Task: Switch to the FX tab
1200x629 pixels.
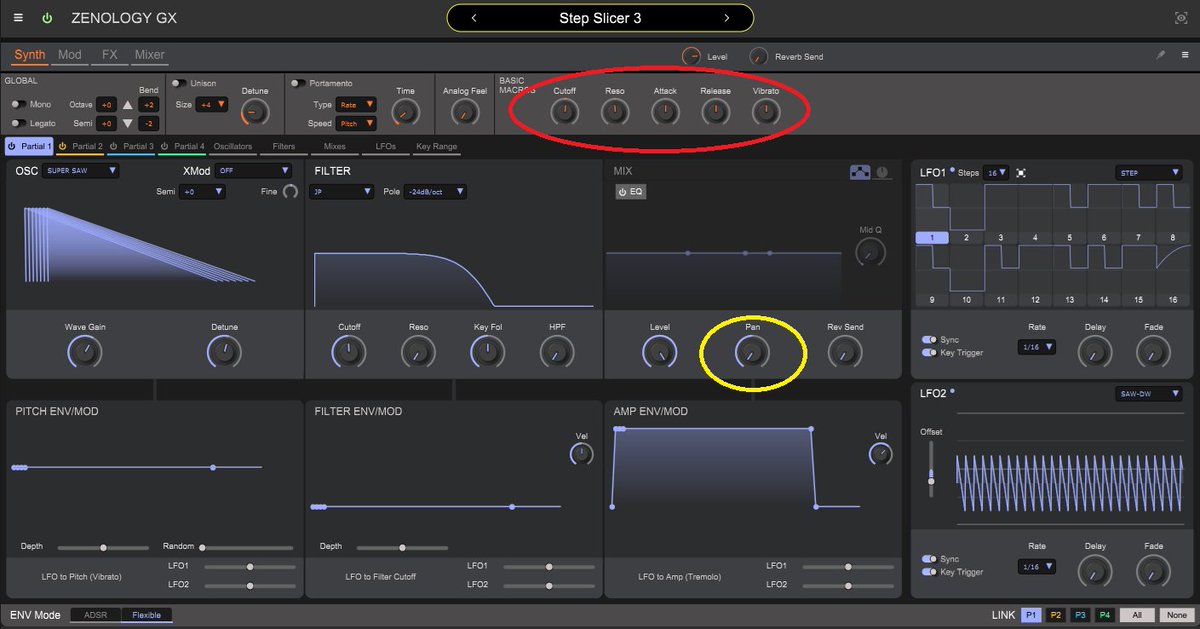Action: coord(110,55)
